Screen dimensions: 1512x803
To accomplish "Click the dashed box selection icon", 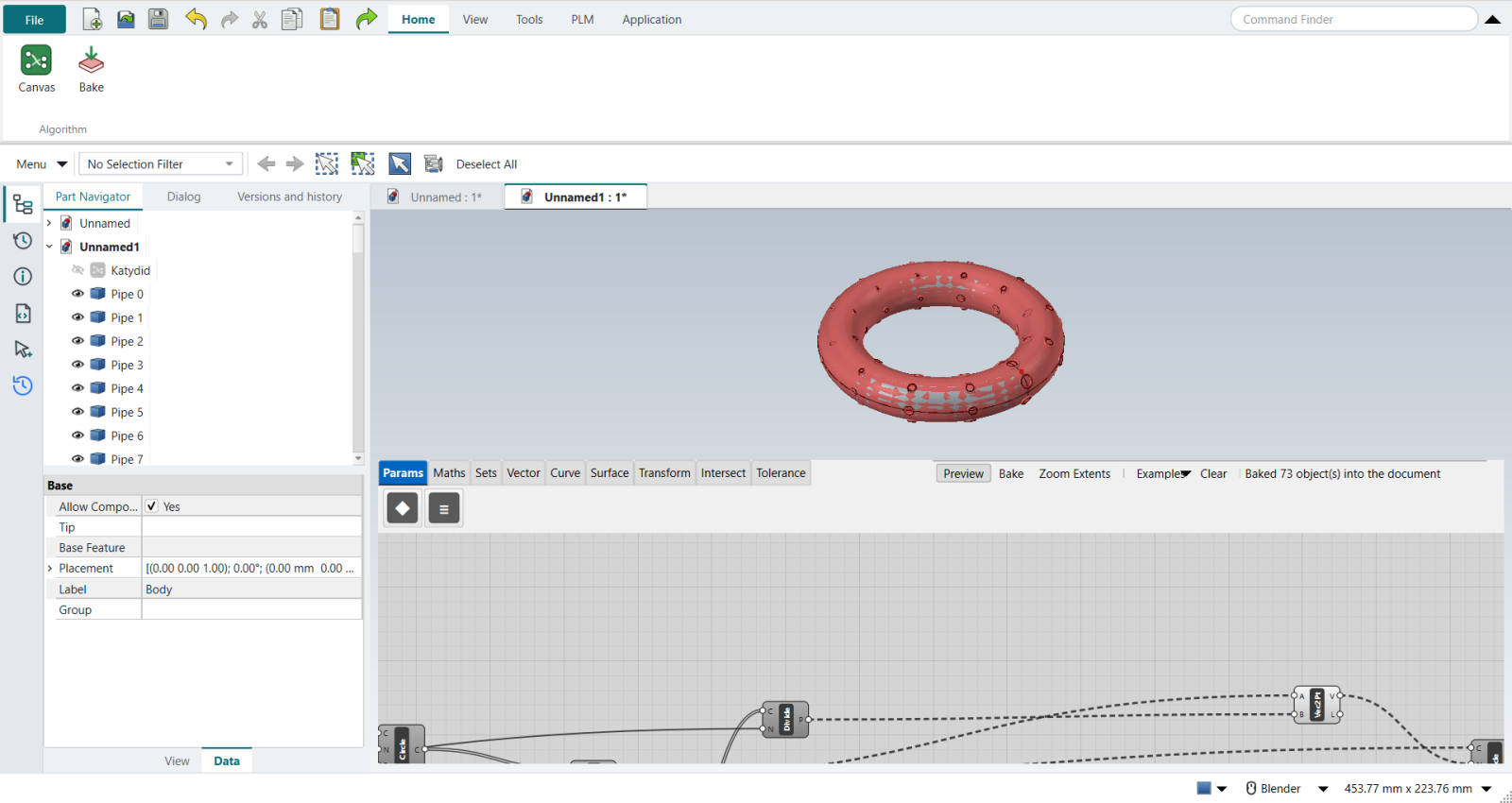I will (326, 163).
